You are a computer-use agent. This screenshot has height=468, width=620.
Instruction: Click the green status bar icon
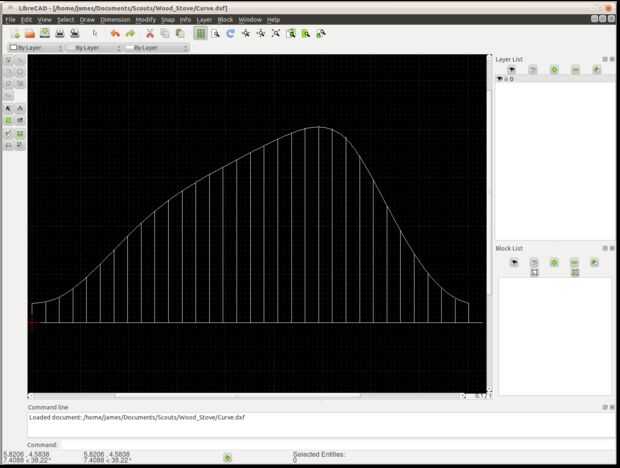tap(227, 458)
